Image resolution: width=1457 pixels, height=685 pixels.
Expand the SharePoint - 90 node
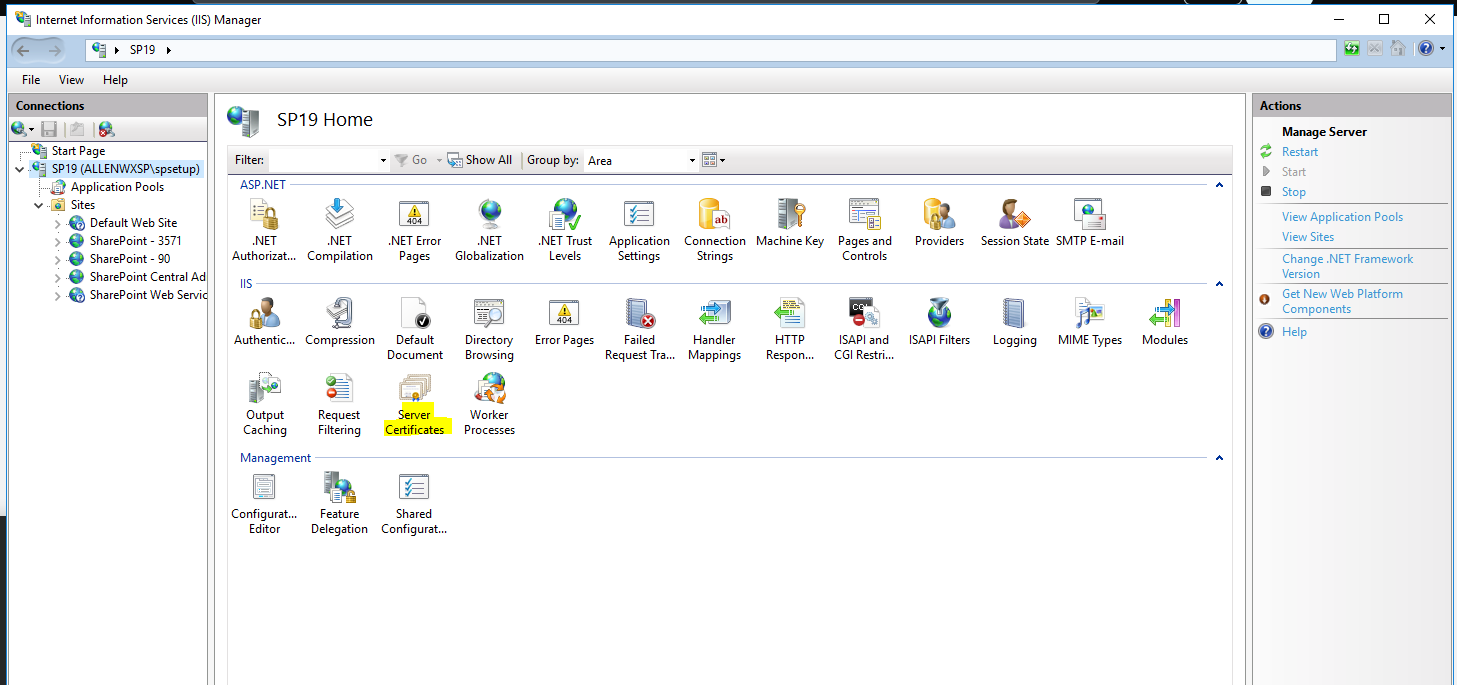[58, 259]
